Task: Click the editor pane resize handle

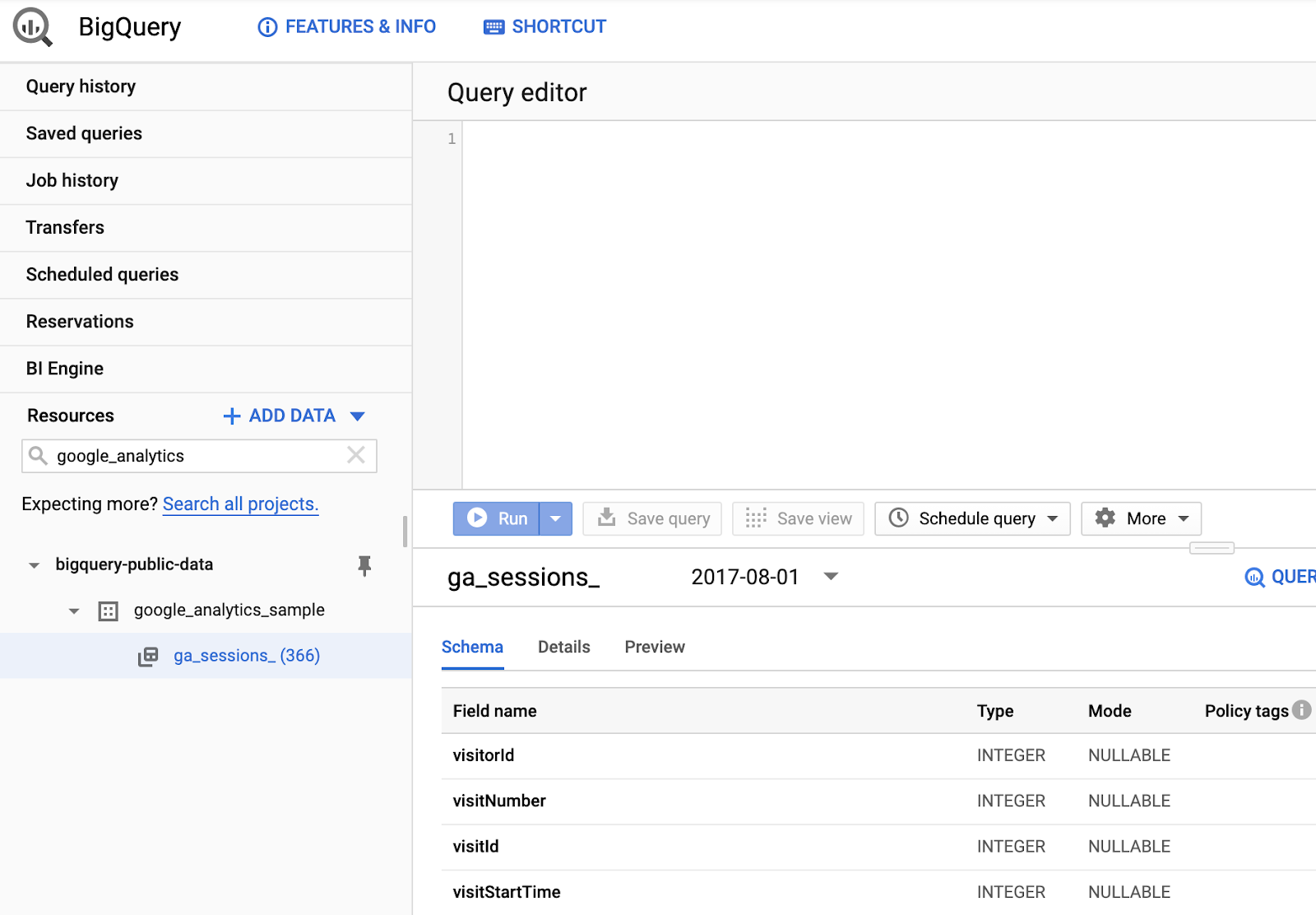Action: 1212,548
